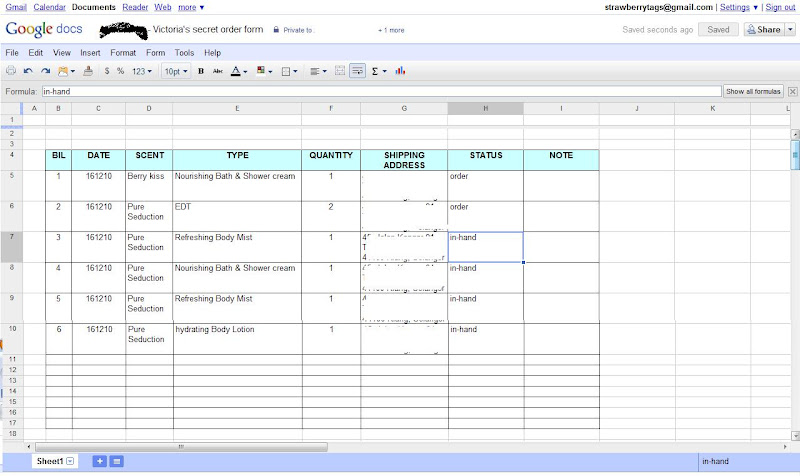Click the Show all formulas button
800x476 pixels.
753,91
